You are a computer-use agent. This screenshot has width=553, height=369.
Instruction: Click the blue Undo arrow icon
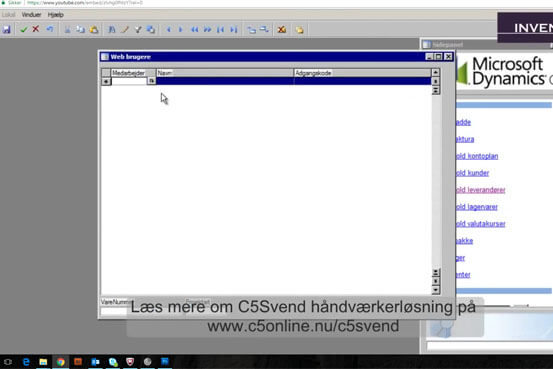click(50, 29)
